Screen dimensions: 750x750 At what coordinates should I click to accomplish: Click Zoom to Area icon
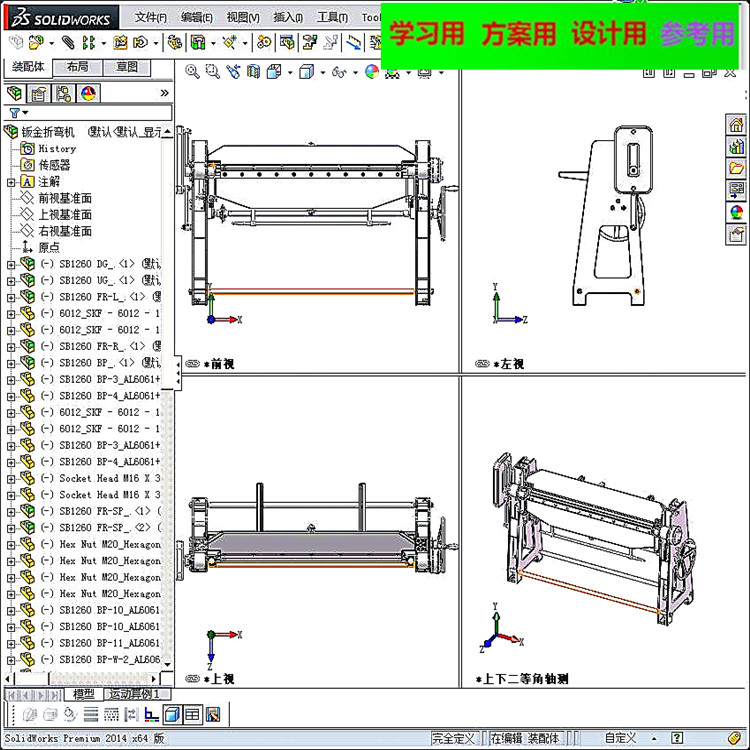212,72
